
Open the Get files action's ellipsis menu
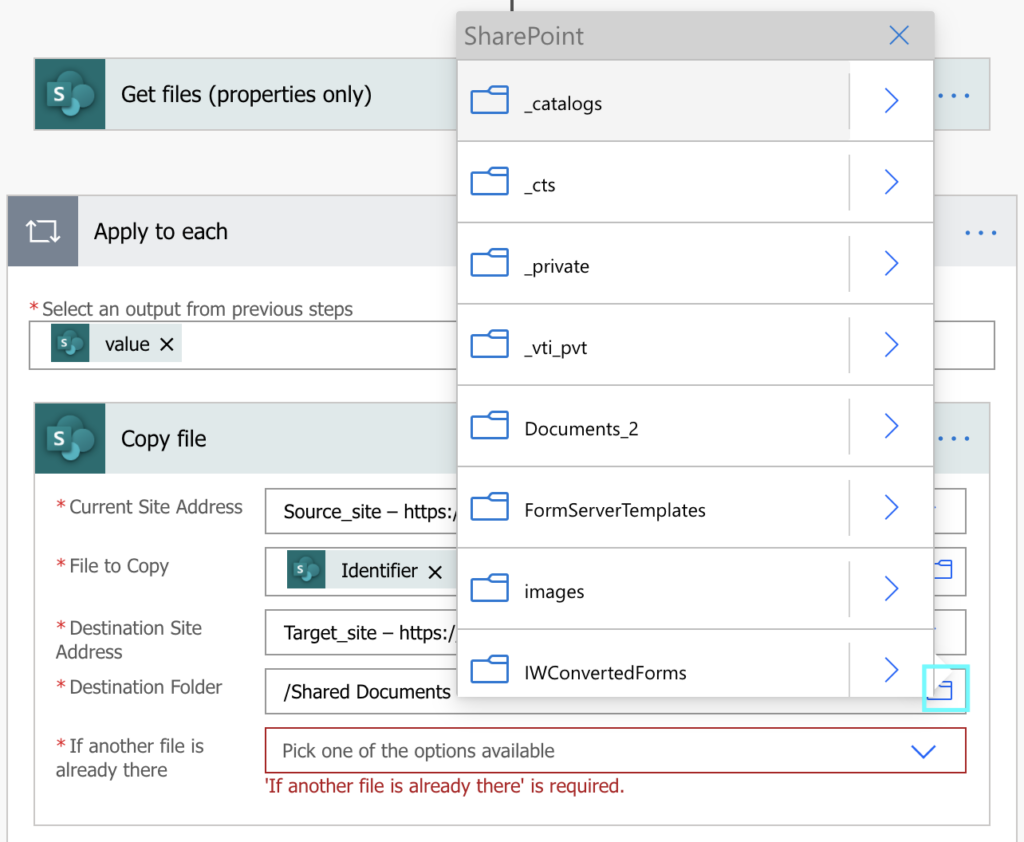(x=954, y=95)
